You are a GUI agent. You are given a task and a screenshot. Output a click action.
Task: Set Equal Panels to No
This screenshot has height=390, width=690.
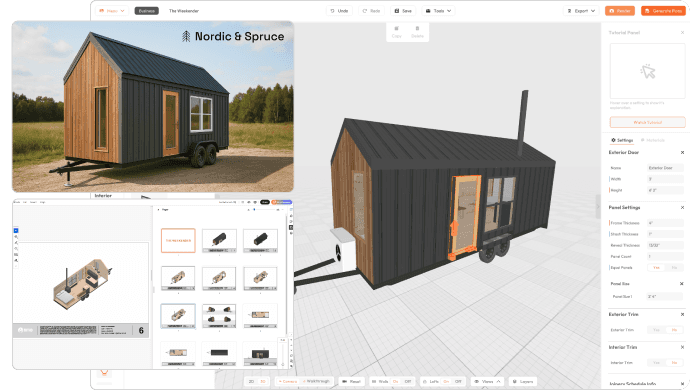pyautogui.click(x=674, y=268)
